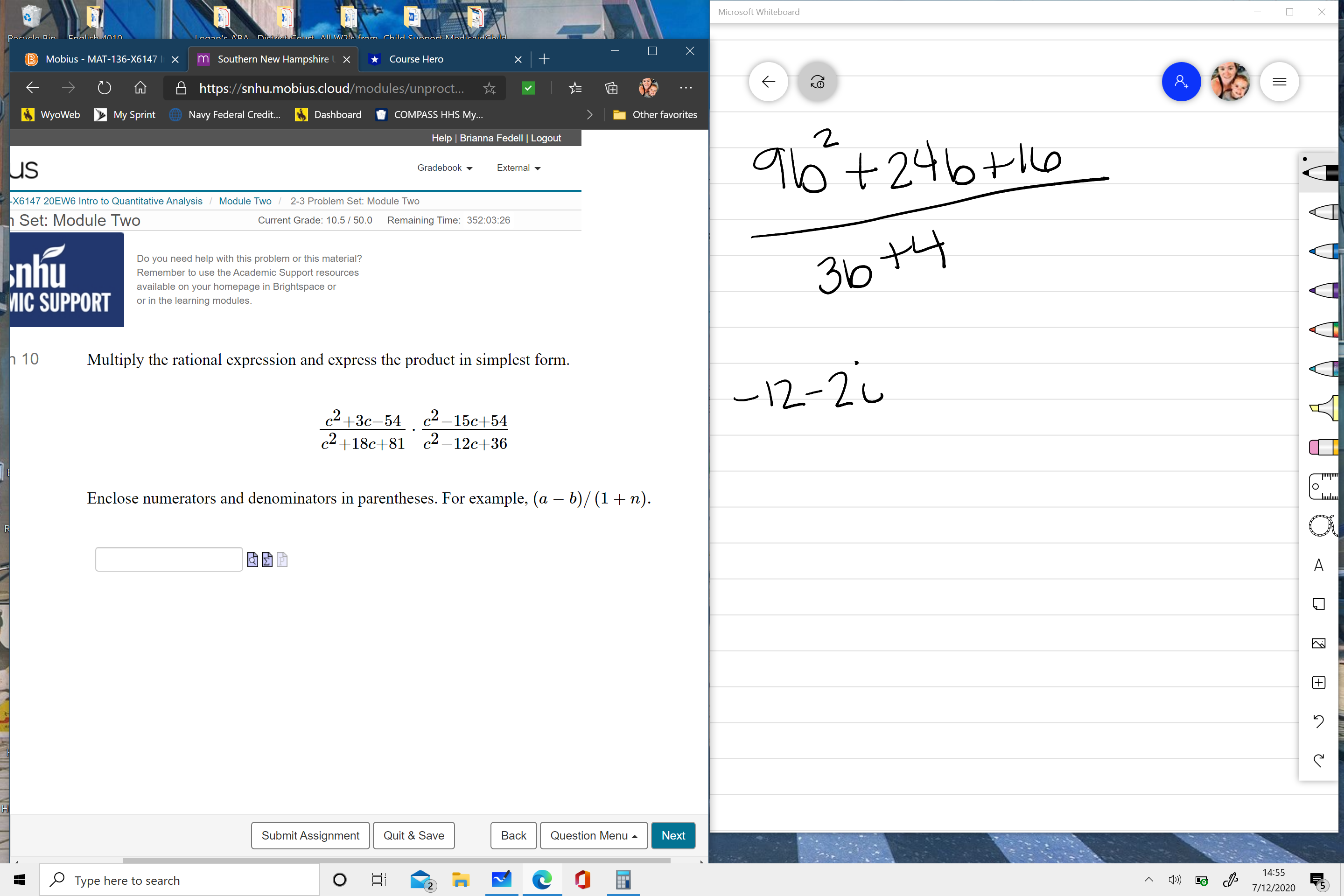Image resolution: width=1344 pixels, height=896 pixels.
Task: Undo the last whiteboard stroke
Action: click(1319, 722)
